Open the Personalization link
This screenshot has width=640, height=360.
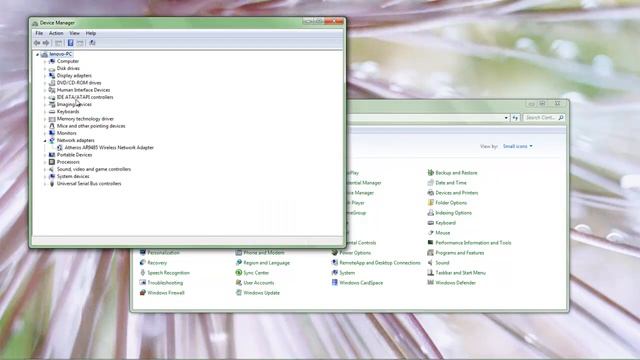163,253
